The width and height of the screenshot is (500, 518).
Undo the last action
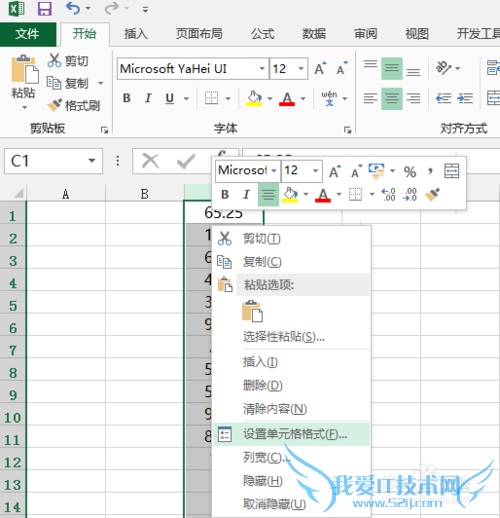(x=73, y=8)
